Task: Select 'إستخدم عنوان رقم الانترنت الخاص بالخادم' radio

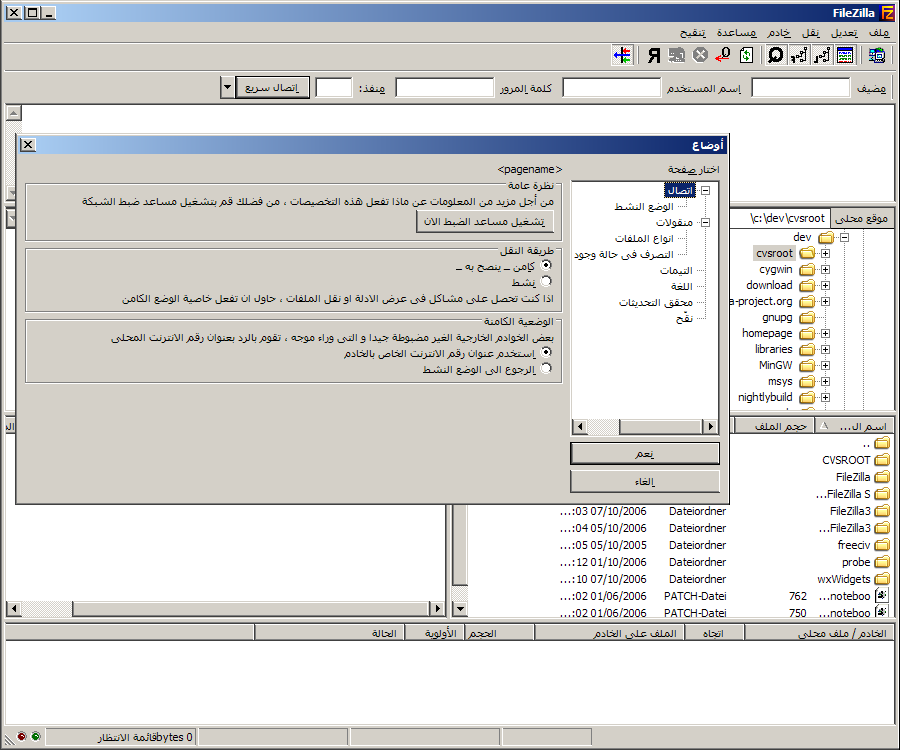Action: 546,352
